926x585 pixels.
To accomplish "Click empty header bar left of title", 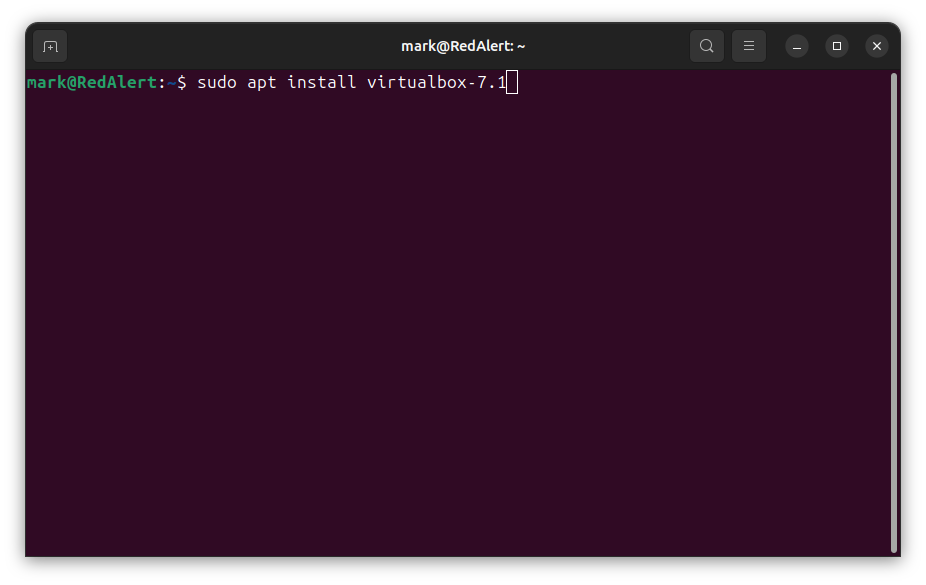I will (x=230, y=46).
